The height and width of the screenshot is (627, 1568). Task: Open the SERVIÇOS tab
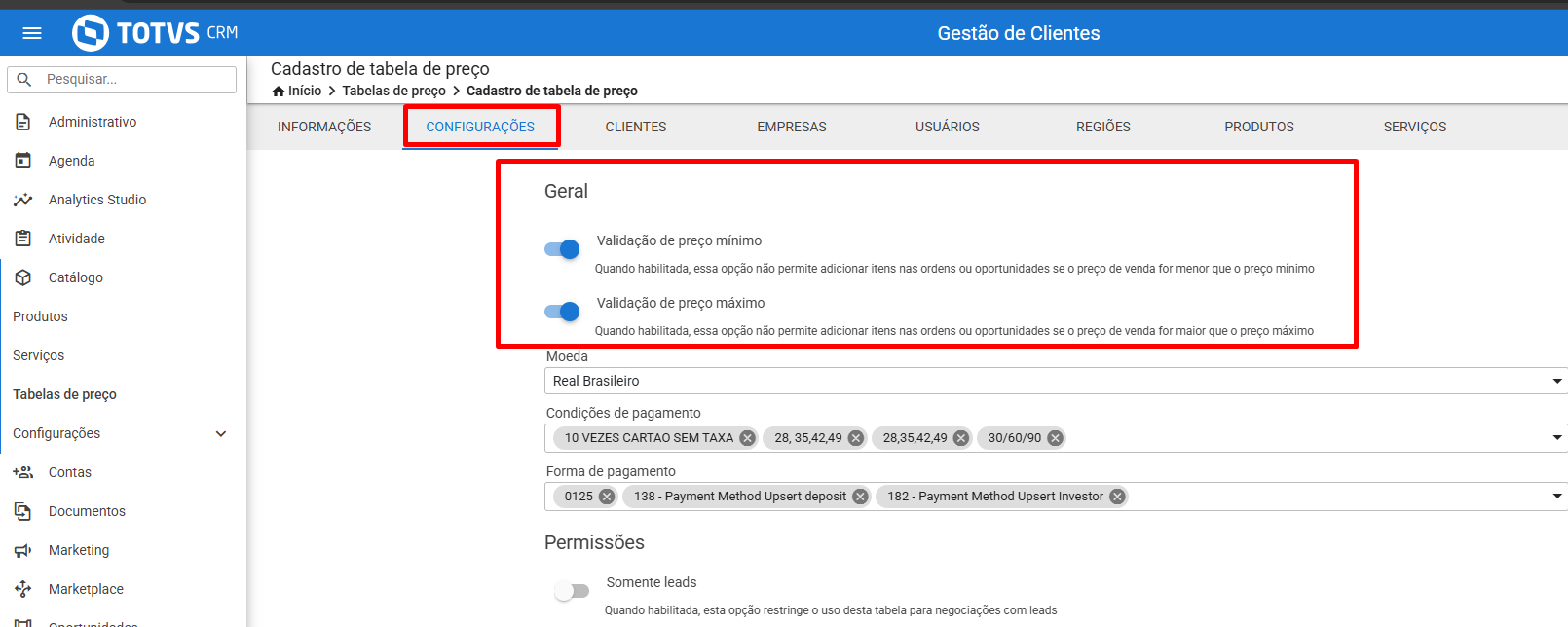[1415, 127]
